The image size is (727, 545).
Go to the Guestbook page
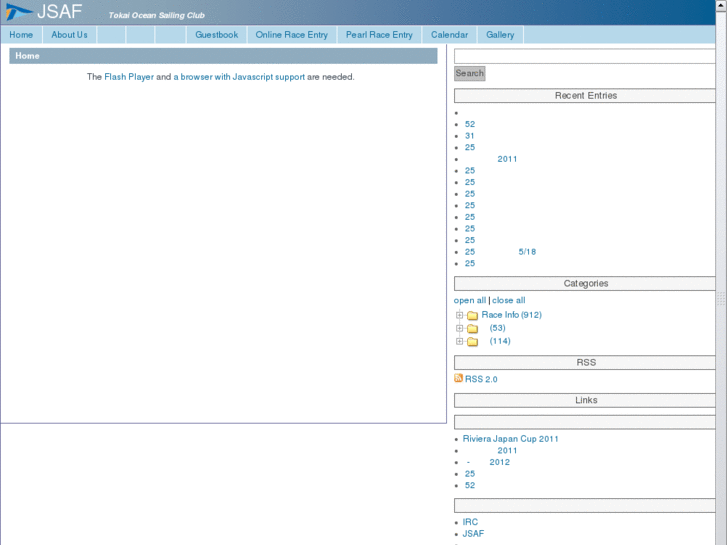pos(216,35)
